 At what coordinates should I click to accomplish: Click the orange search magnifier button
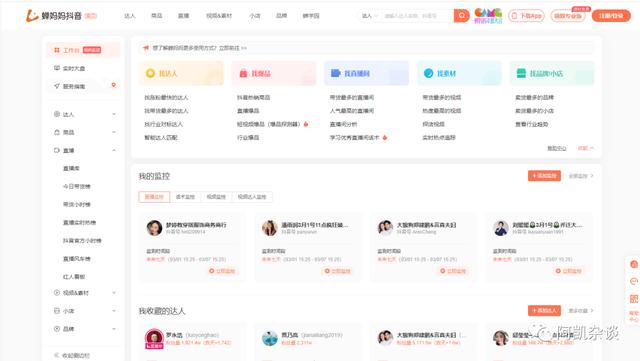click(461, 16)
